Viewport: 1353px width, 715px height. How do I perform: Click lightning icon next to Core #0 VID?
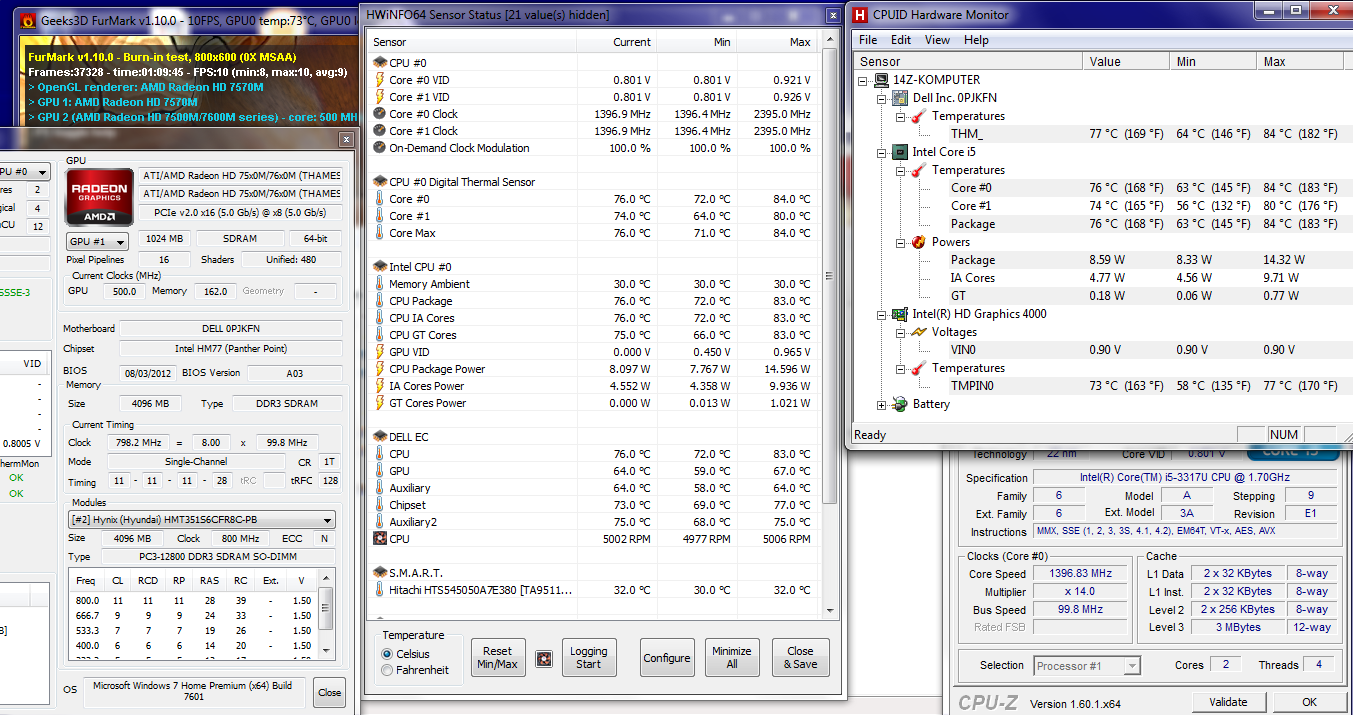tap(379, 80)
